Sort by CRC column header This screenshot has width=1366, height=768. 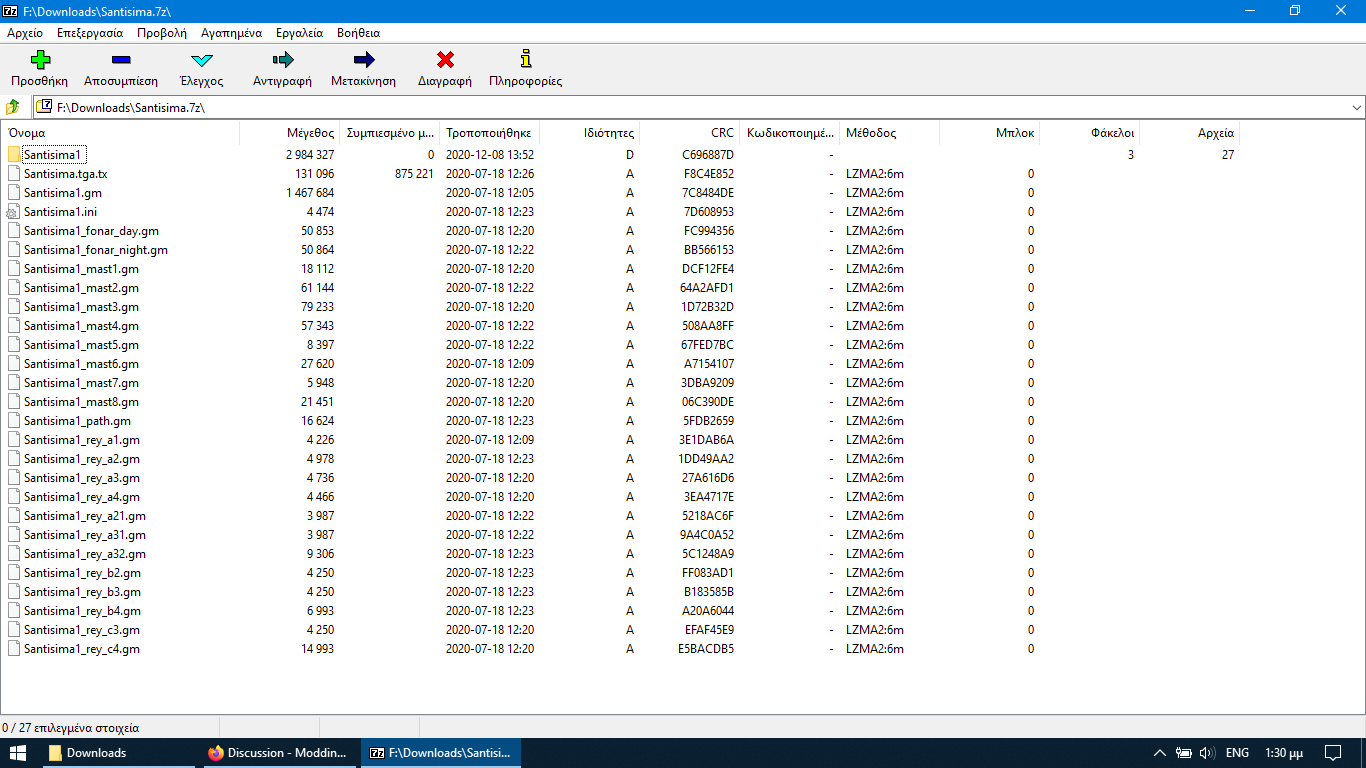click(x=690, y=132)
